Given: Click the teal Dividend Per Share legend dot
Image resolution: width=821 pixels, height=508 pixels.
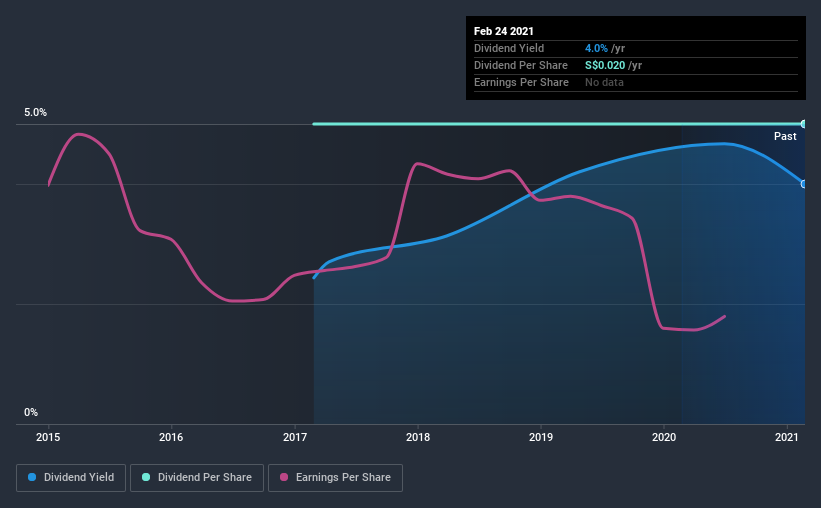Looking at the screenshot, I should click(x=146, y=477).
